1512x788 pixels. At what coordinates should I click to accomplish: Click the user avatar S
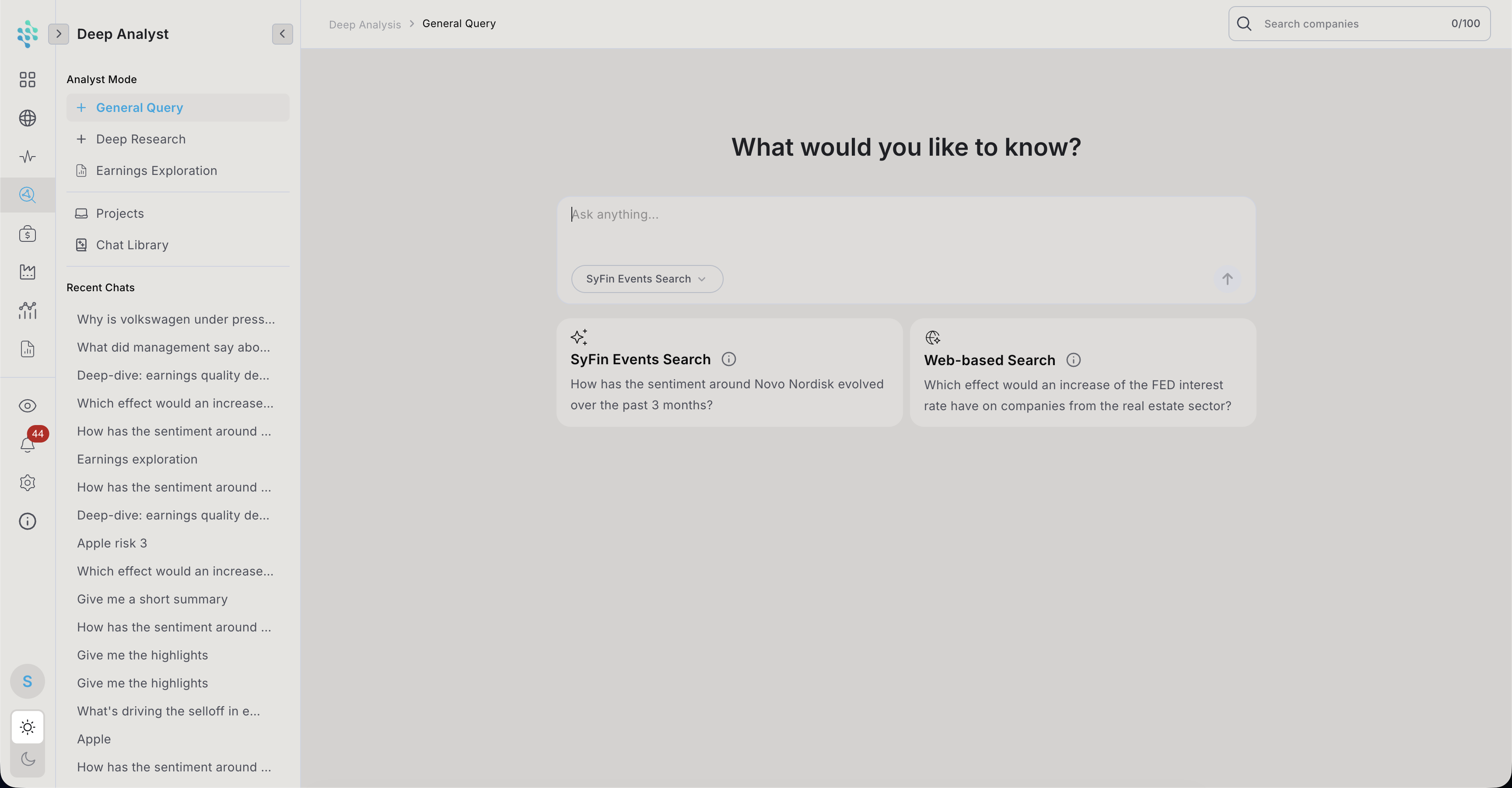pos(28,681)
